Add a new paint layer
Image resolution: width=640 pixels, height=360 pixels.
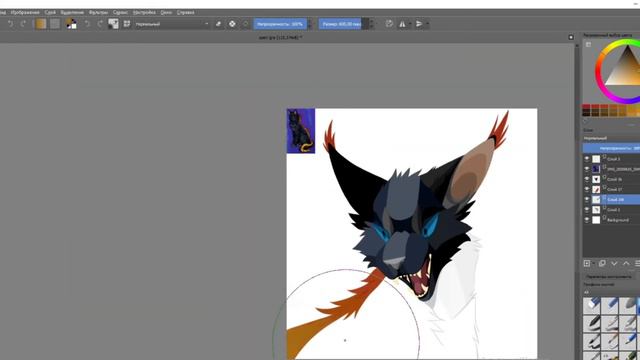587,264
